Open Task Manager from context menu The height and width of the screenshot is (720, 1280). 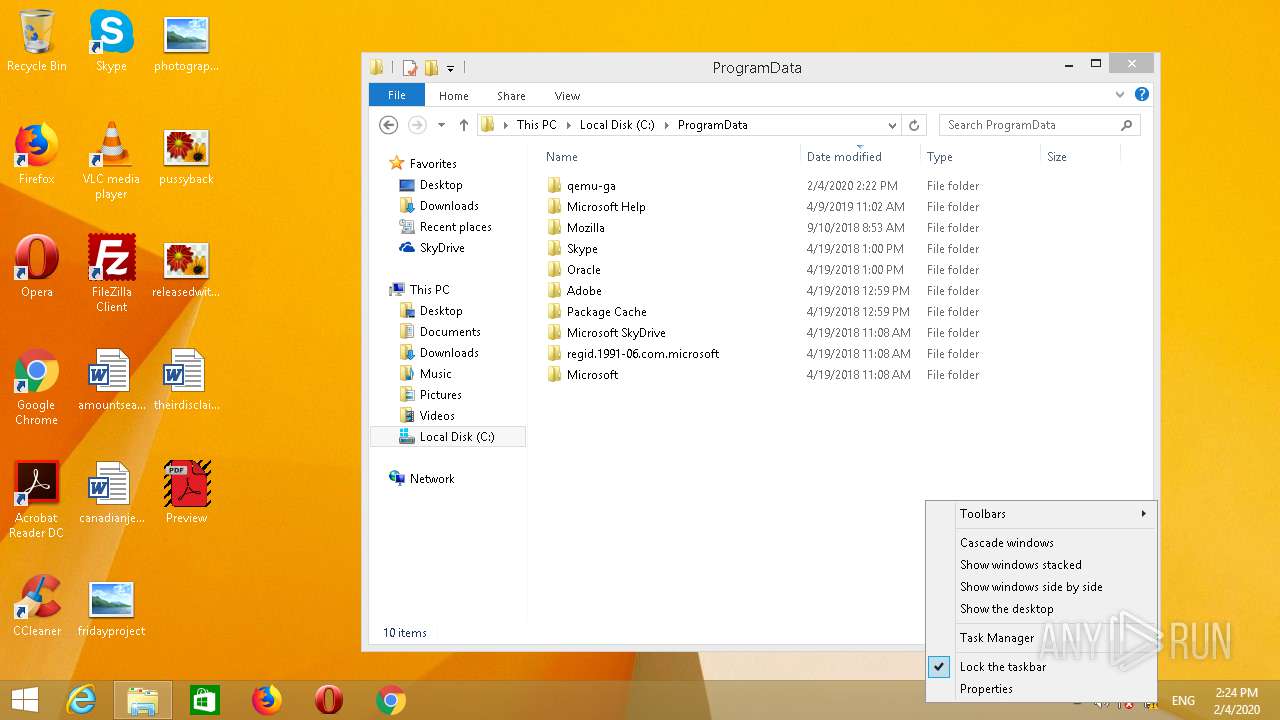tap(1041, 638)
